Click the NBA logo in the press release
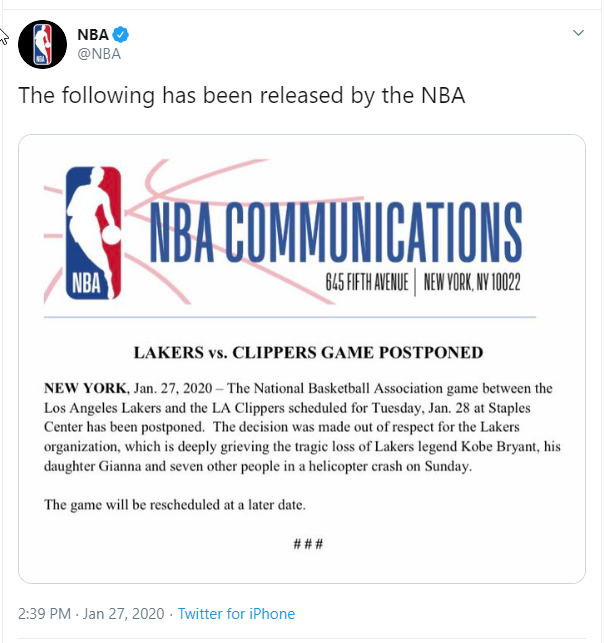The height and width of the screenshot is (643, 605). coord(93,234)
